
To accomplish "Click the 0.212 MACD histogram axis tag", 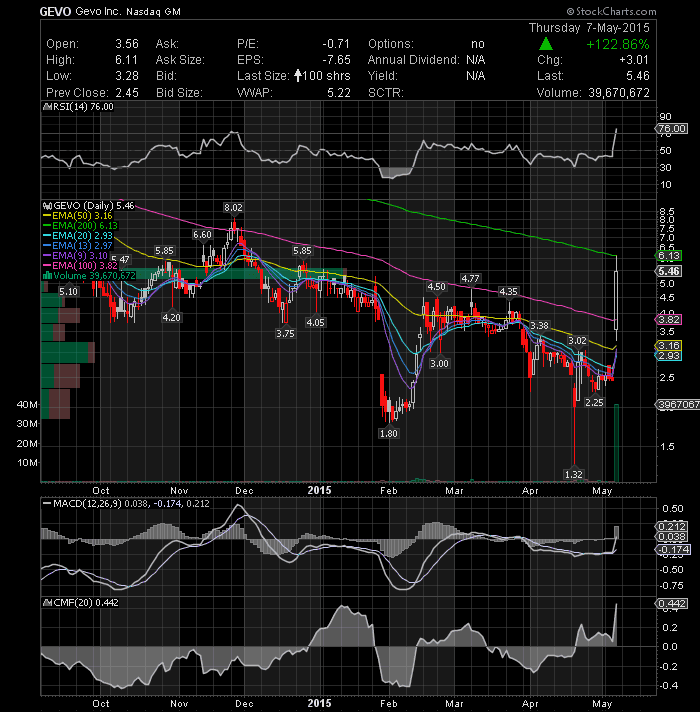I will pyautogui.click(x=672, y=526).
